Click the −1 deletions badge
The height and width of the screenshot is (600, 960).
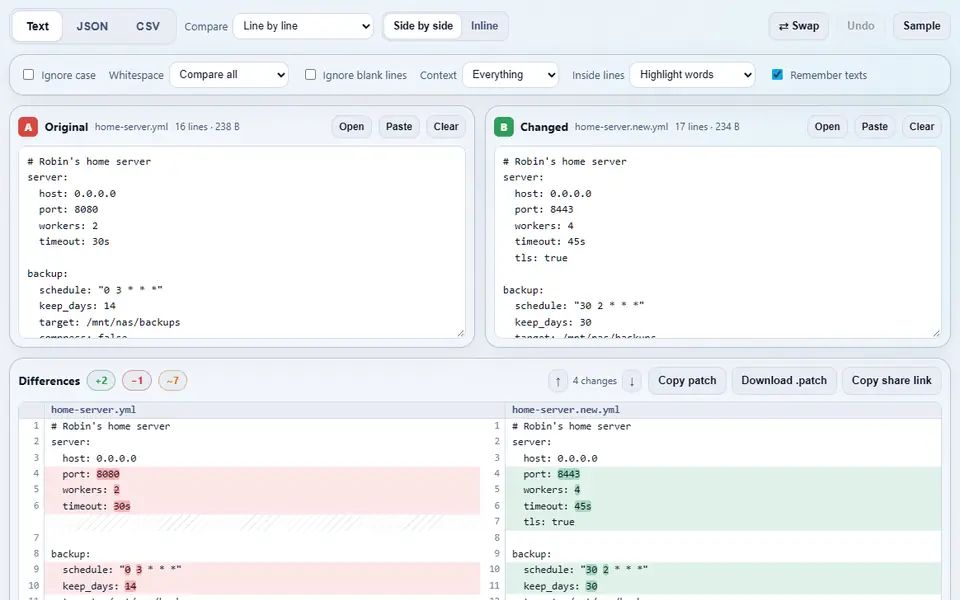click(x=137, y=380)
